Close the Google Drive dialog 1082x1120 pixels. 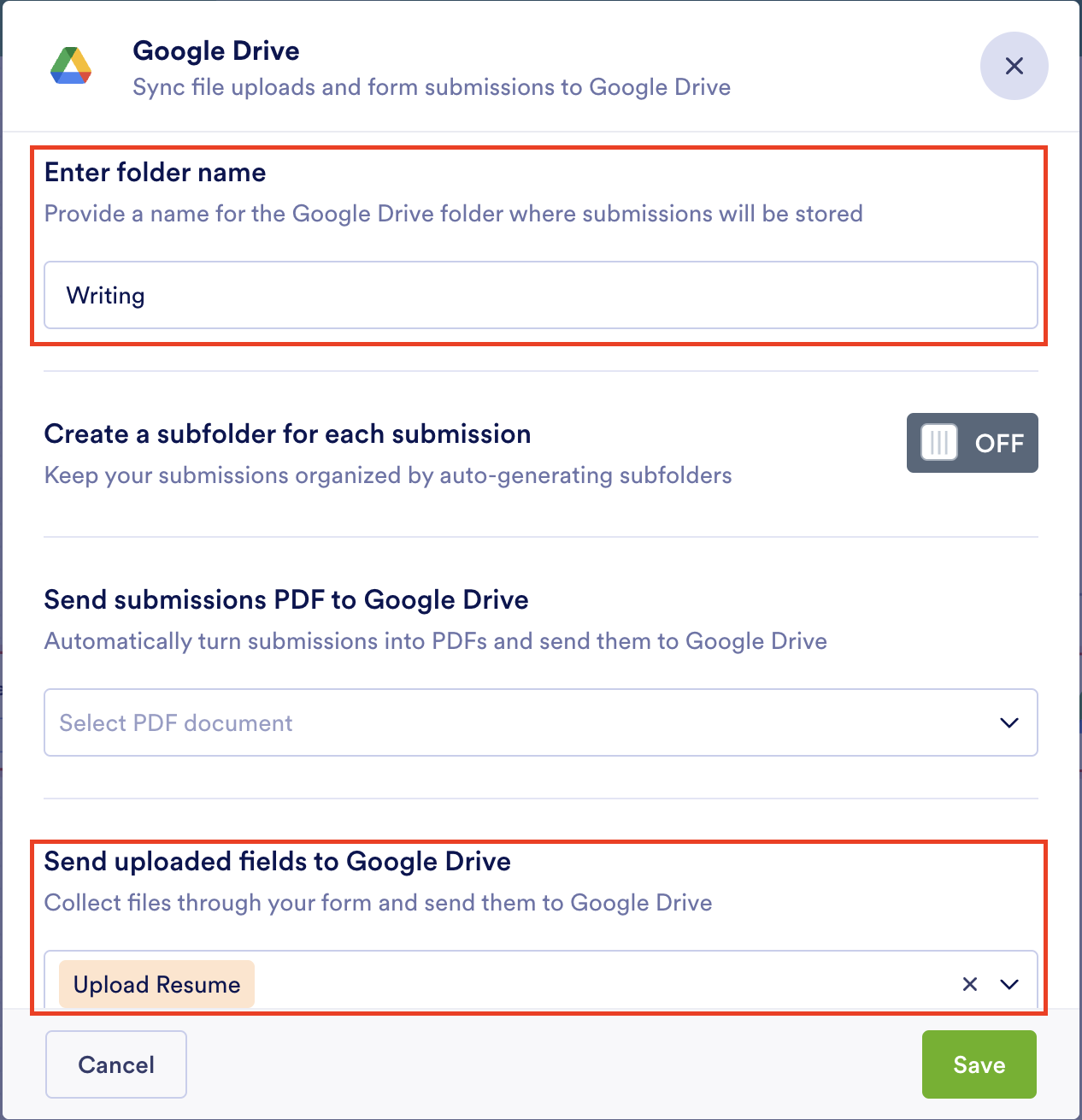(x=1014, y=66)
